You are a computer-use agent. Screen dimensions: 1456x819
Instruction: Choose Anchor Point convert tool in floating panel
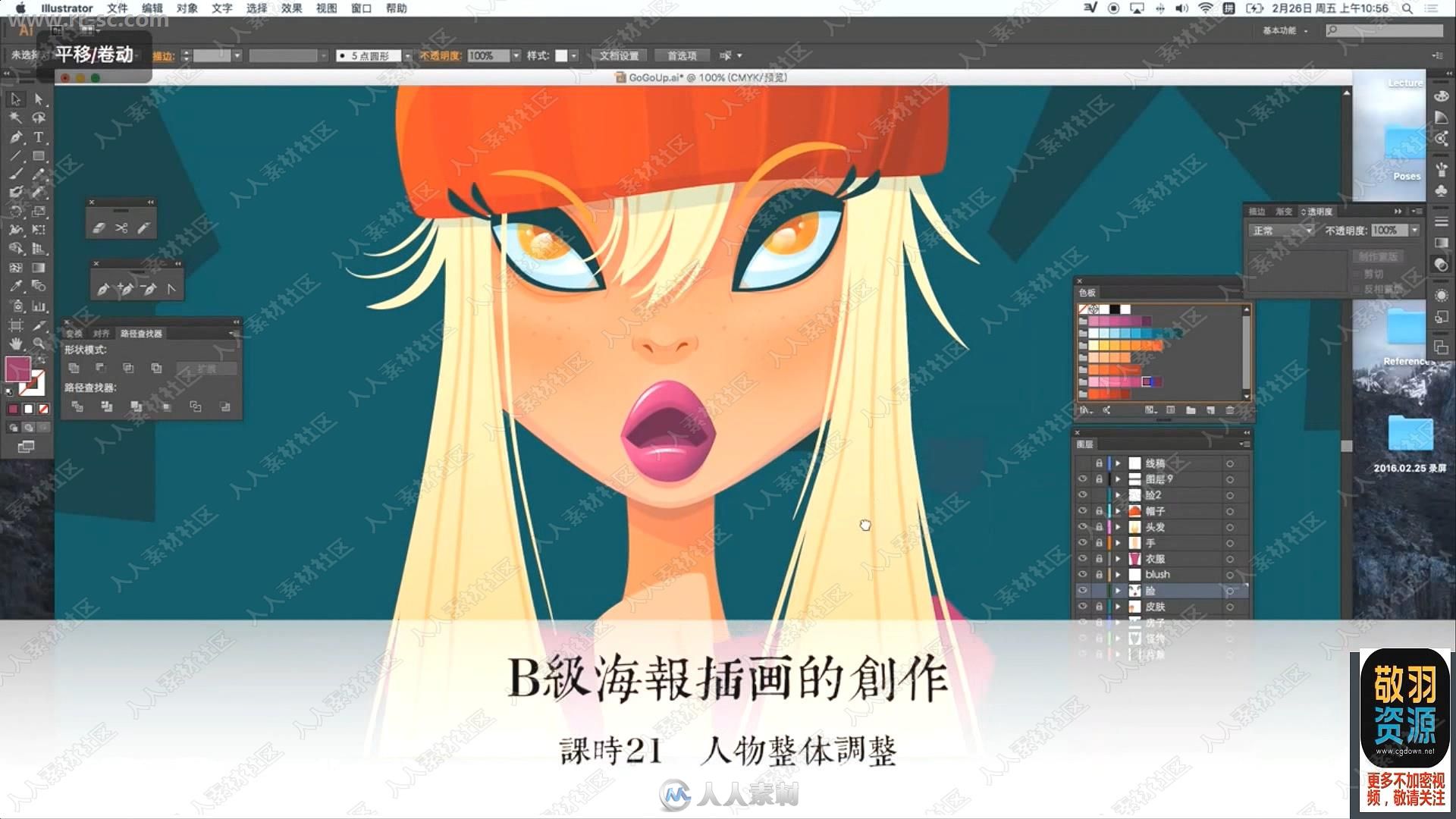click(x=171, y=289)
